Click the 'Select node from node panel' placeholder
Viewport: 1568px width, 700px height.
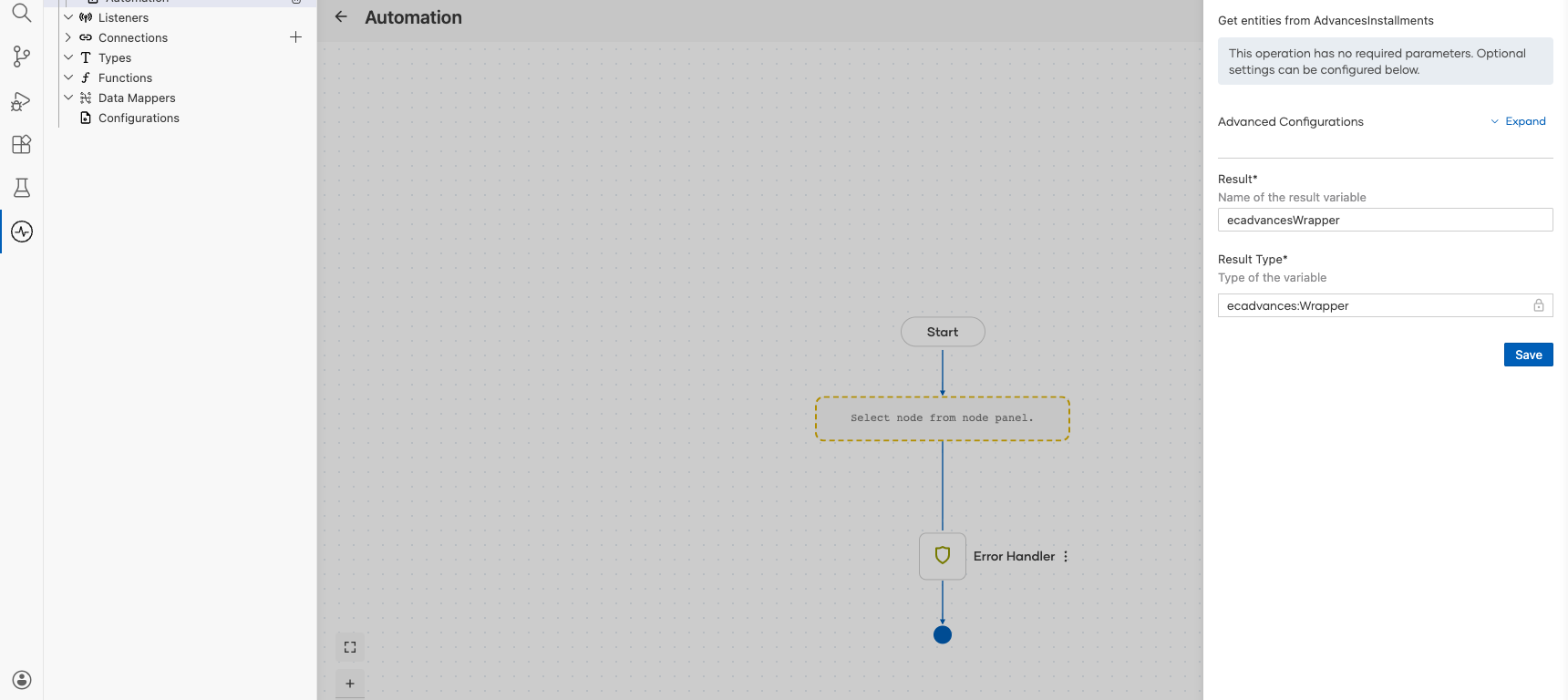tap(943, 418)
